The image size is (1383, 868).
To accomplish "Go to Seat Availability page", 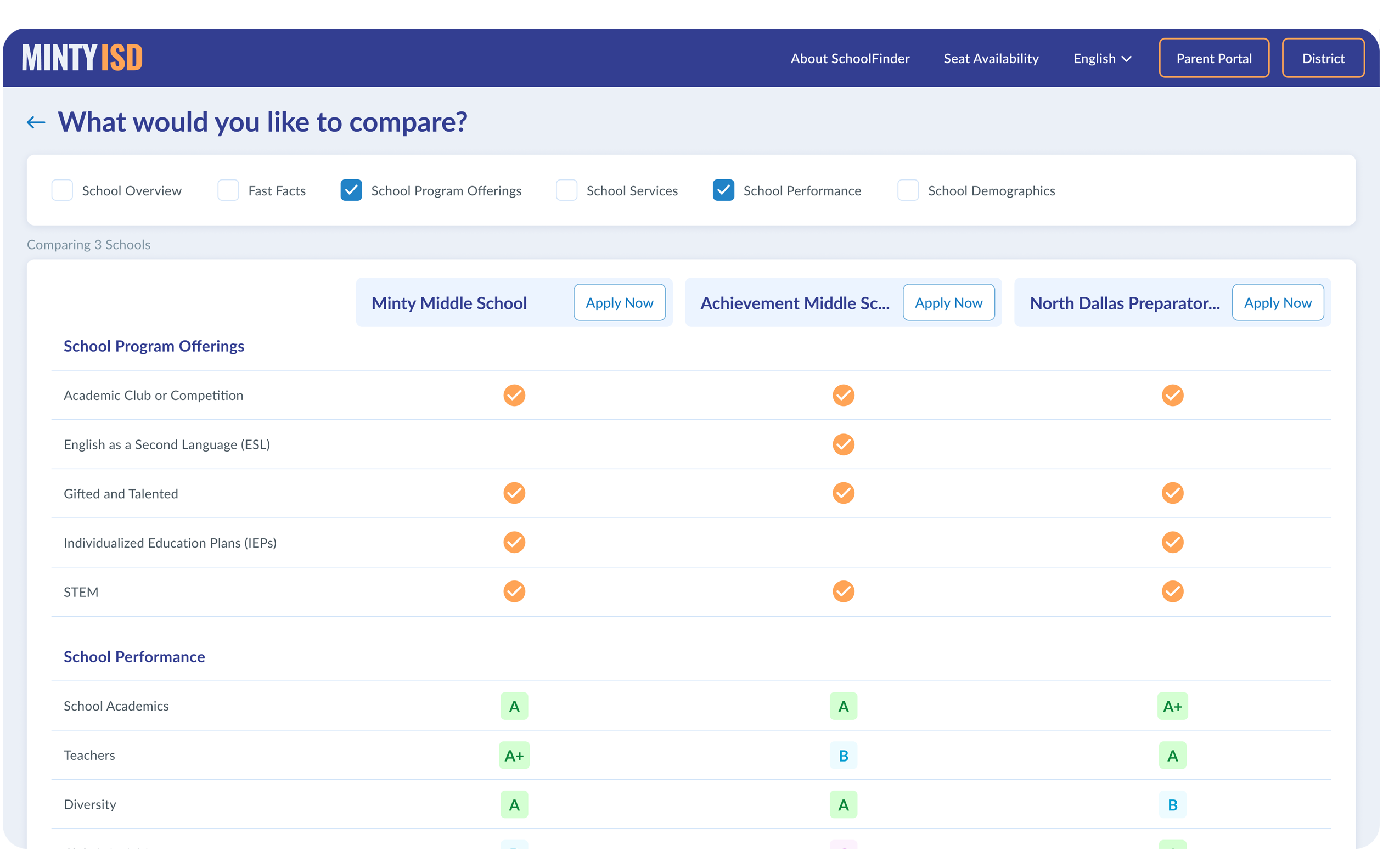I will tap(991, 59).
